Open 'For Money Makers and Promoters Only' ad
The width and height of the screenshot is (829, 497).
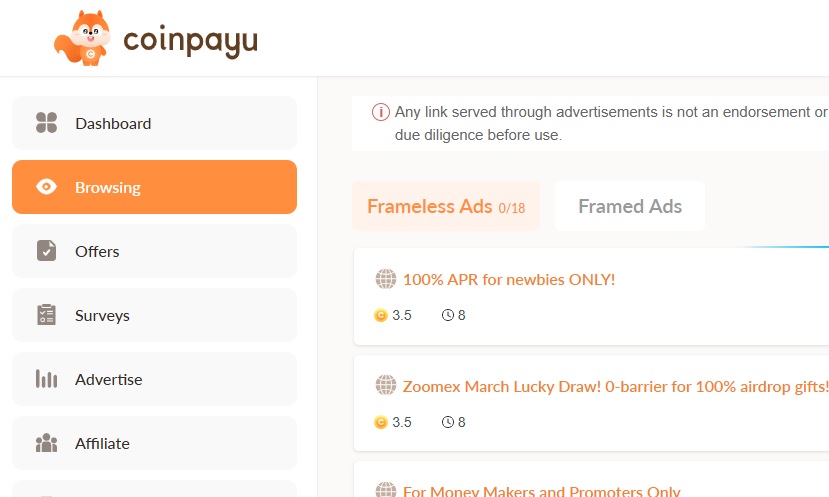(541, 491)
